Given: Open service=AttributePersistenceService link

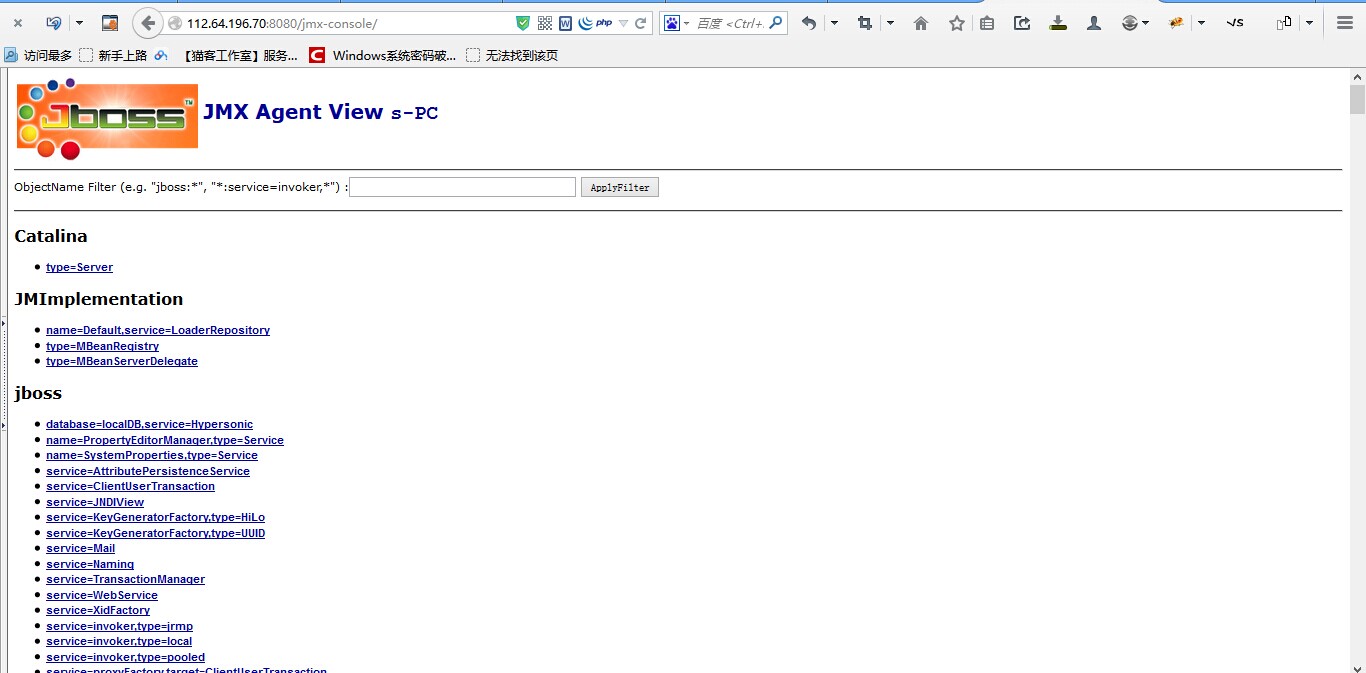Looking at the screenshot, I should click(x=148, y=471).
